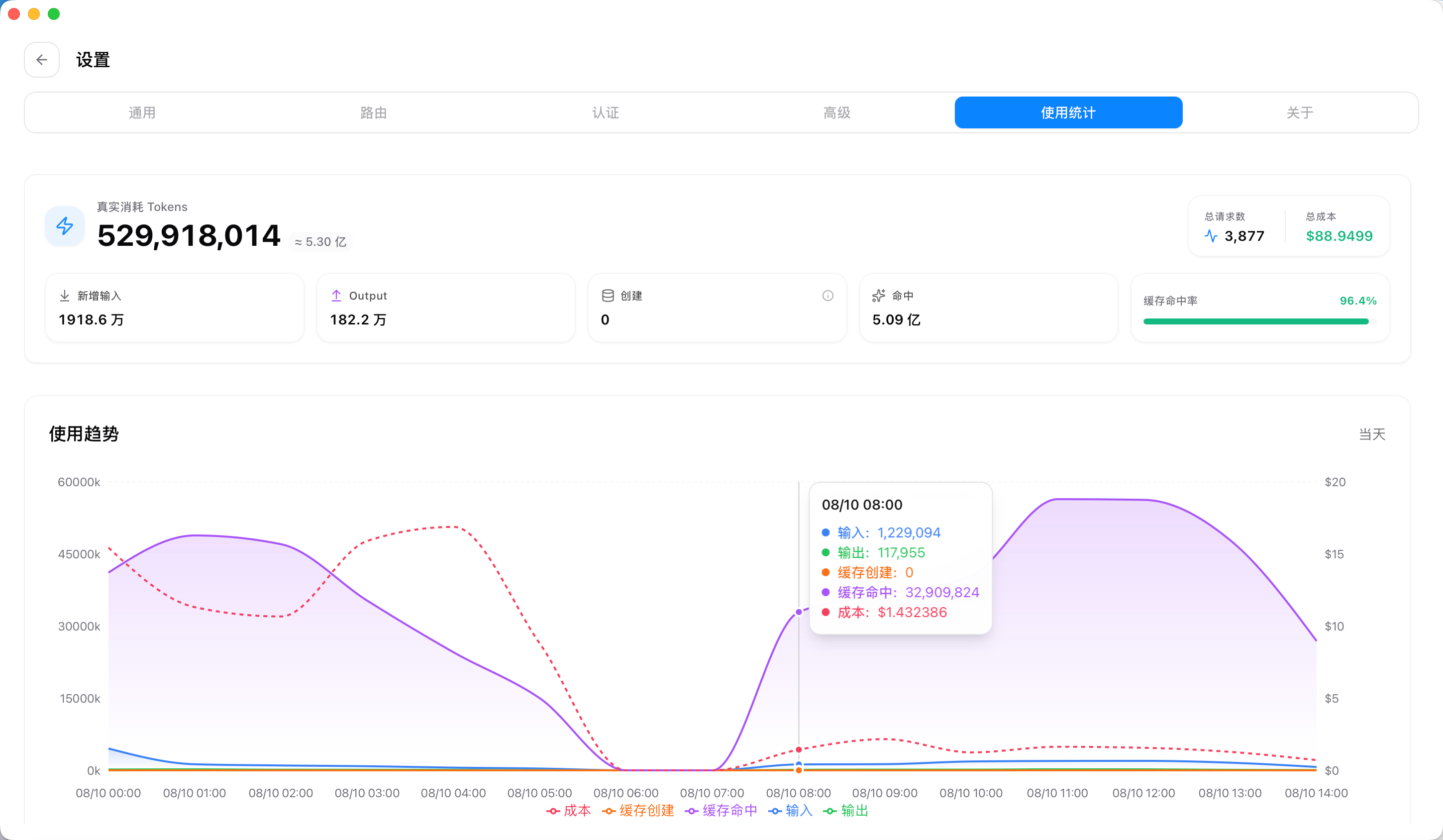Minimize the window with the yellow button
Viewport: 1443px width, 840px height.
tap(34, 14)
